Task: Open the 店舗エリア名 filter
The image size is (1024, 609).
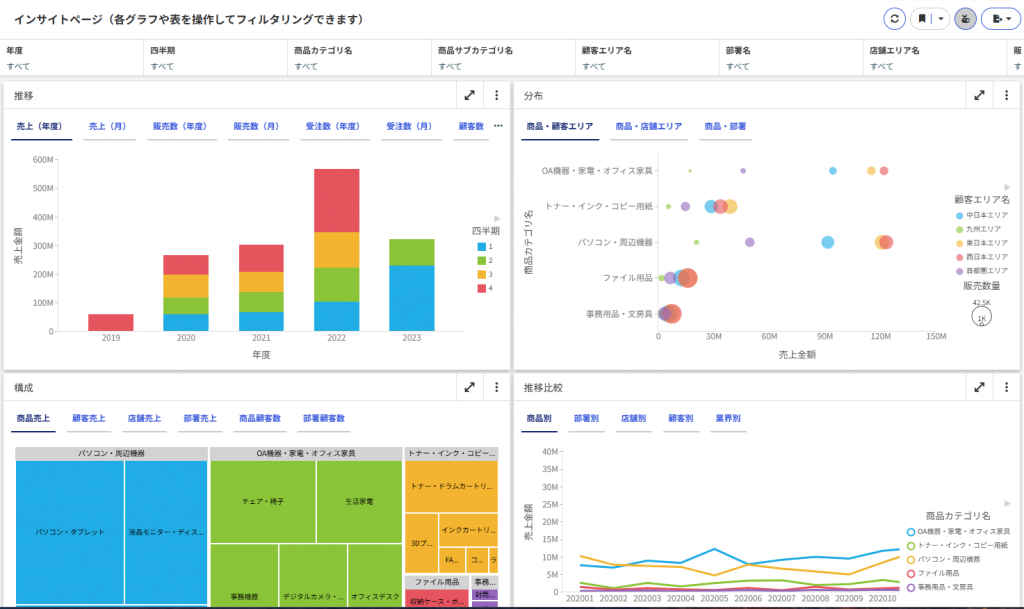Action: [x=935, y=57]
